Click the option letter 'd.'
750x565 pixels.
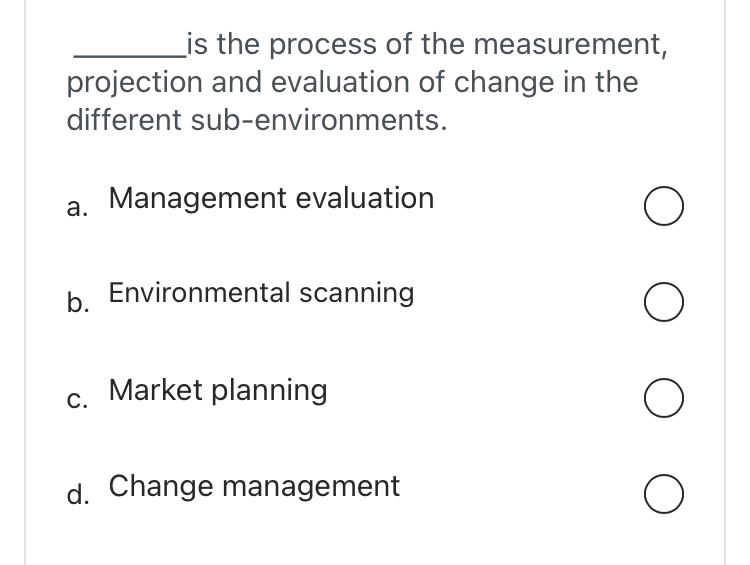click(77, 496)
